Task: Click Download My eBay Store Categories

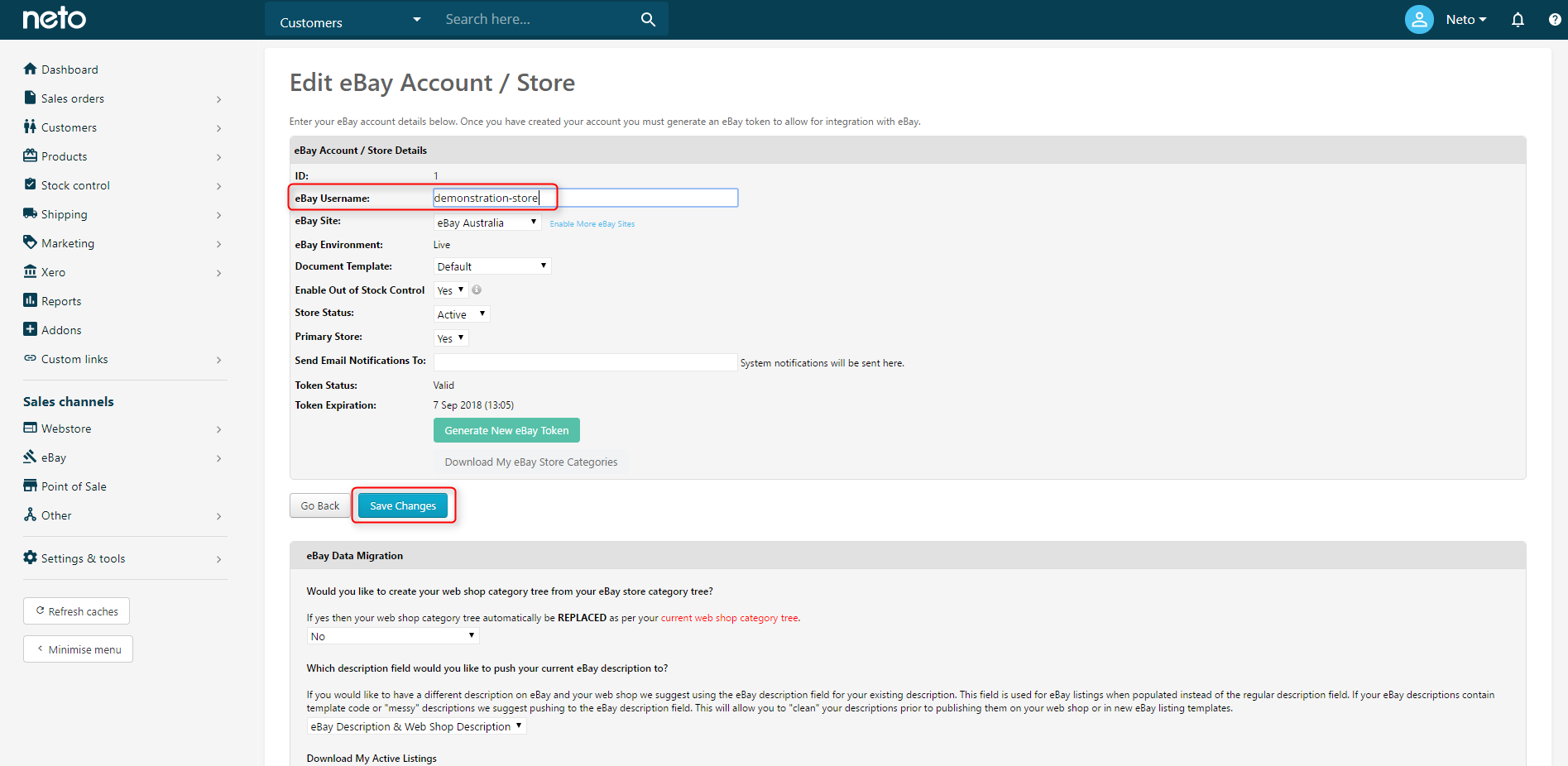Action: pos(531,462)
